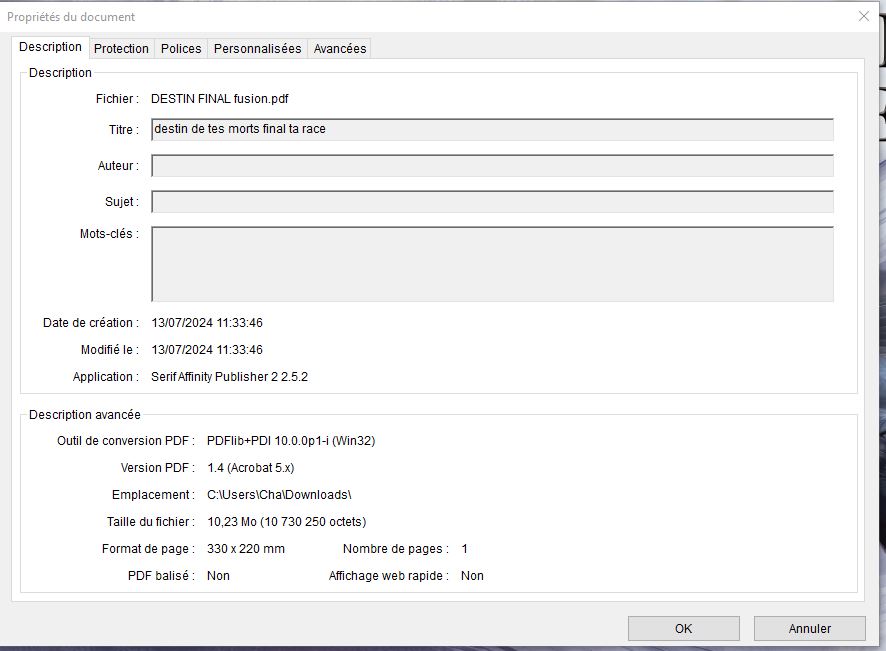Open the Protection tab
The width and height of the screenshot is (886, 651).
pyautogui.click(x=121, y=49)
